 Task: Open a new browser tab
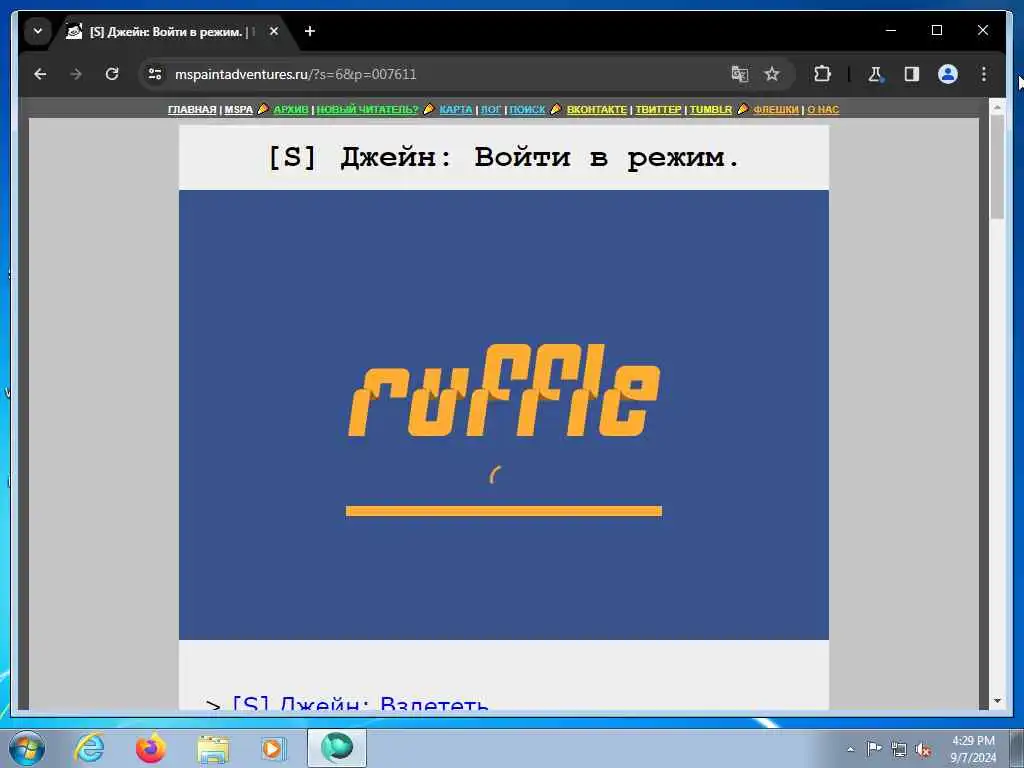point(310,31)
